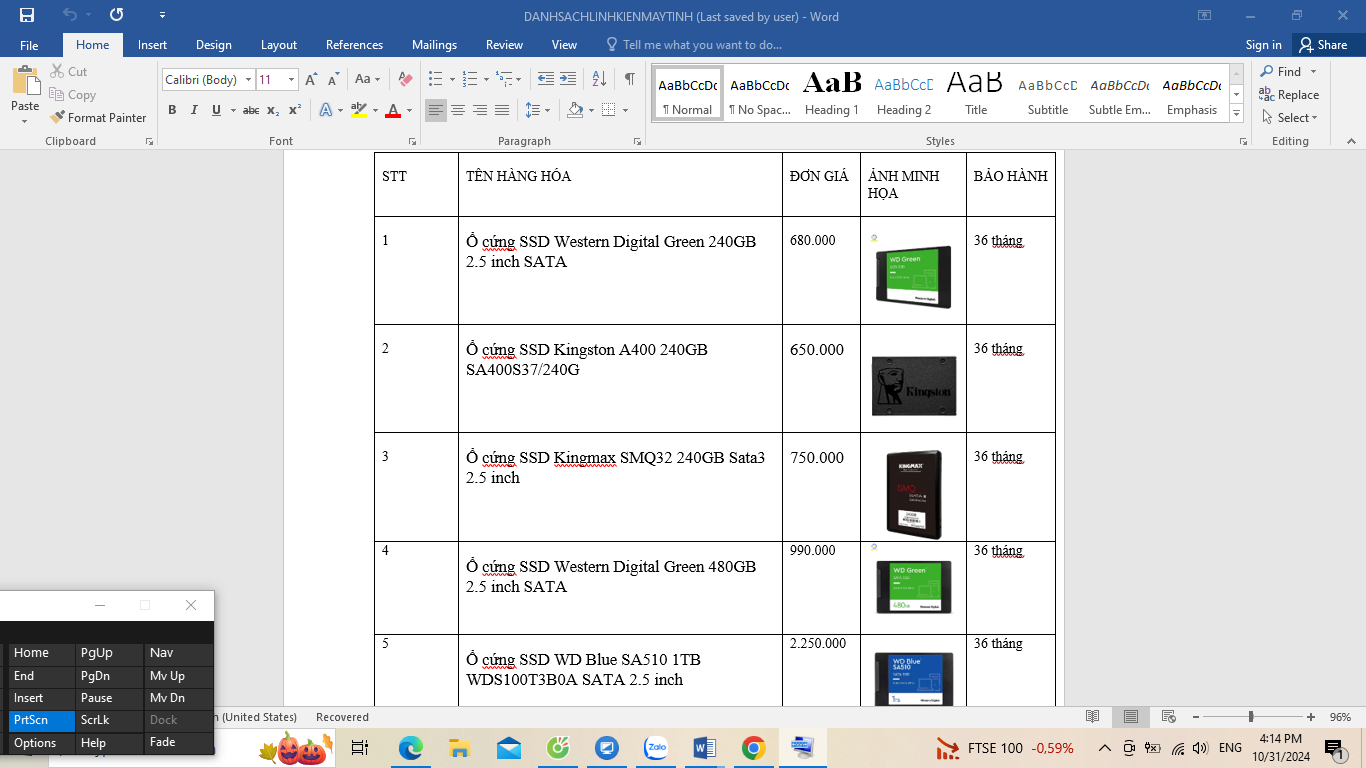Click the sort button in Paragraph group
This screenshot has height=768, width=1366.
pos(597,76)
